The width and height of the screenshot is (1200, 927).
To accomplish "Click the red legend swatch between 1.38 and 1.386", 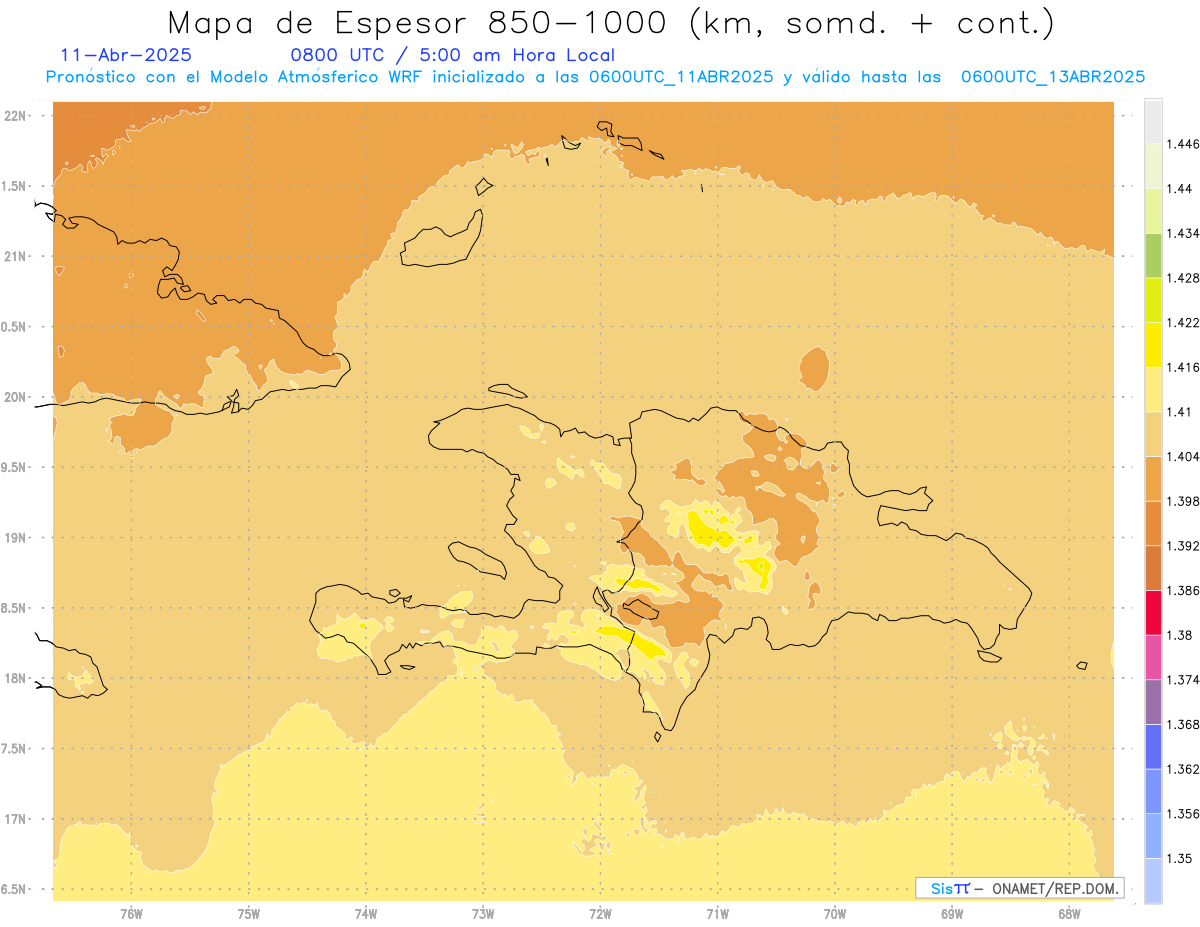I will pos(1153,613).
